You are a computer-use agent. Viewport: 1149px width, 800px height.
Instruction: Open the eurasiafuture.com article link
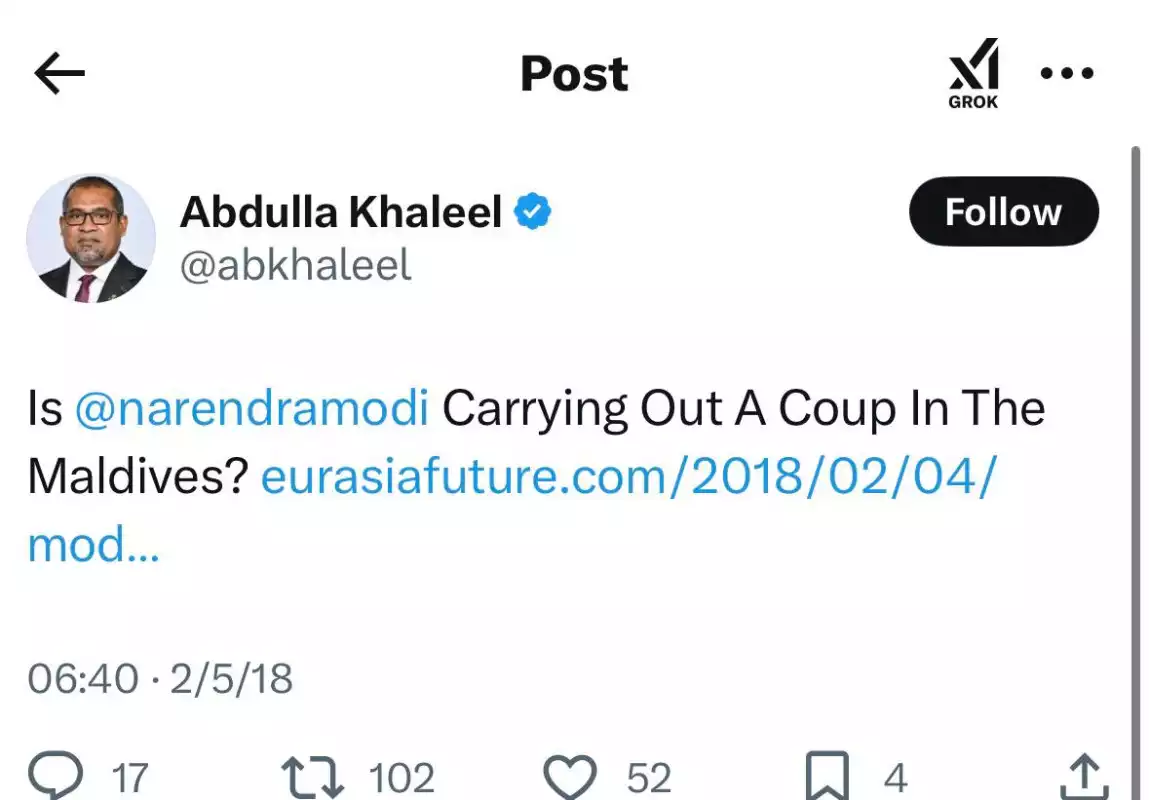[513, 510]
